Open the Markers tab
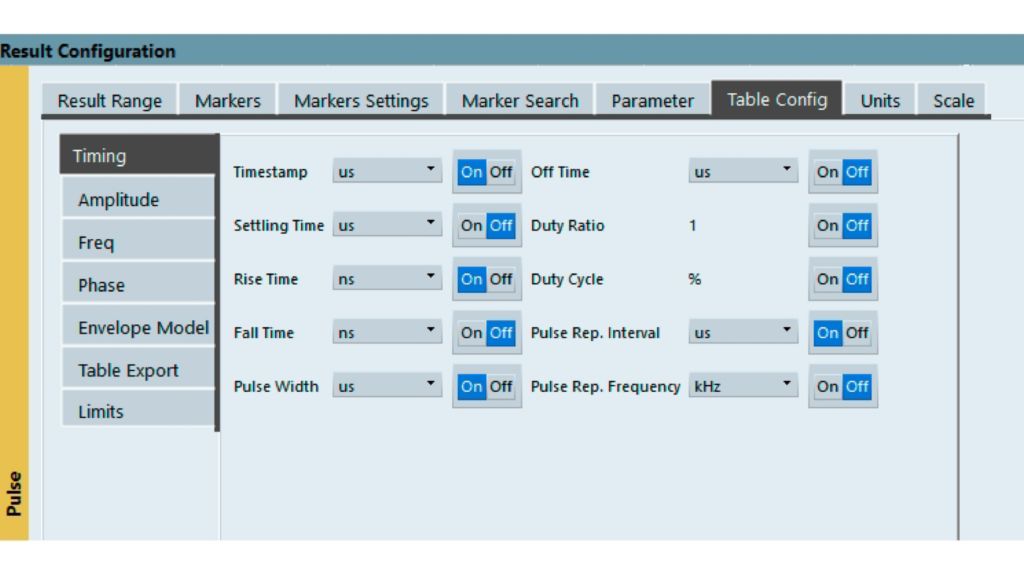Screen dimensions: 1024x576 coord(226,100)
